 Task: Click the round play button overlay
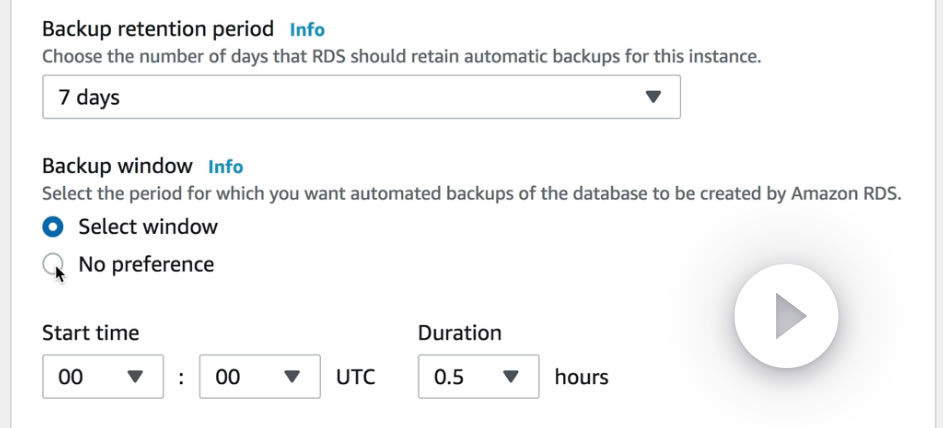pyautogui.click(x=786, y=316)
